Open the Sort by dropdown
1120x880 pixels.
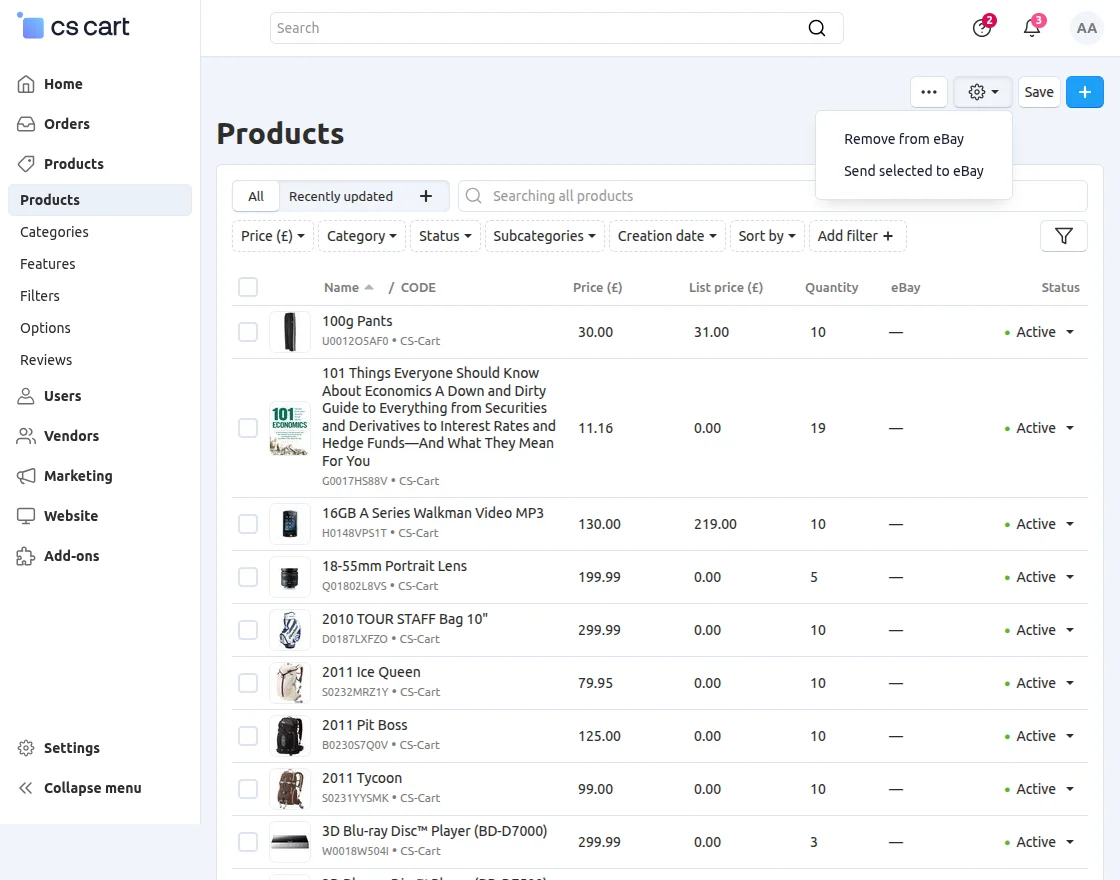coord(767,236)
